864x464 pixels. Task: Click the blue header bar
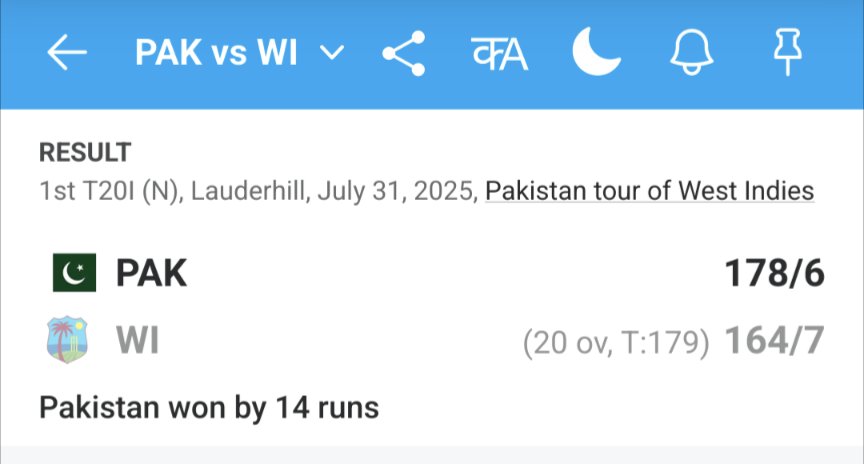point(432,54)
